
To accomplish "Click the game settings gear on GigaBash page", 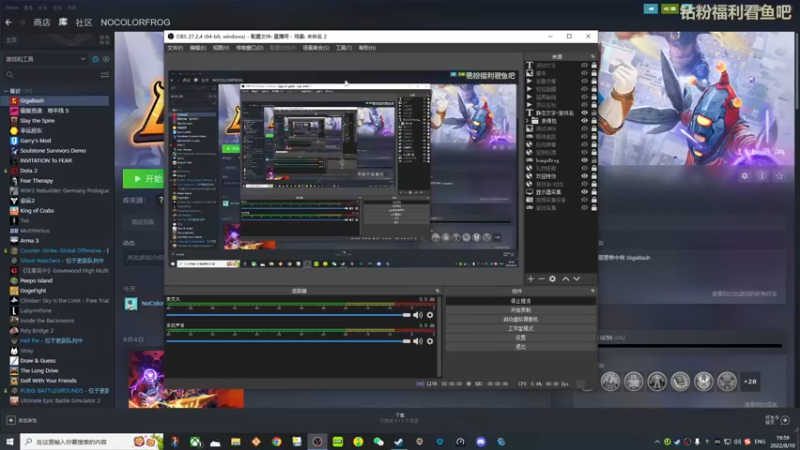I will point(744,176).
